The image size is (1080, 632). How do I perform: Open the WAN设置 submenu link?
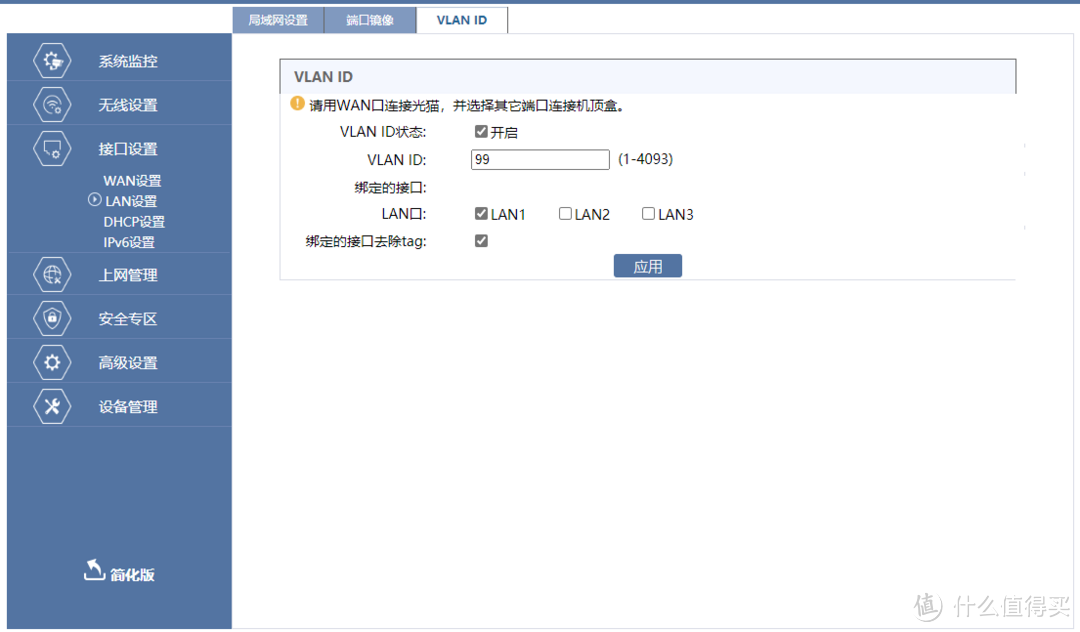[132, 180]
